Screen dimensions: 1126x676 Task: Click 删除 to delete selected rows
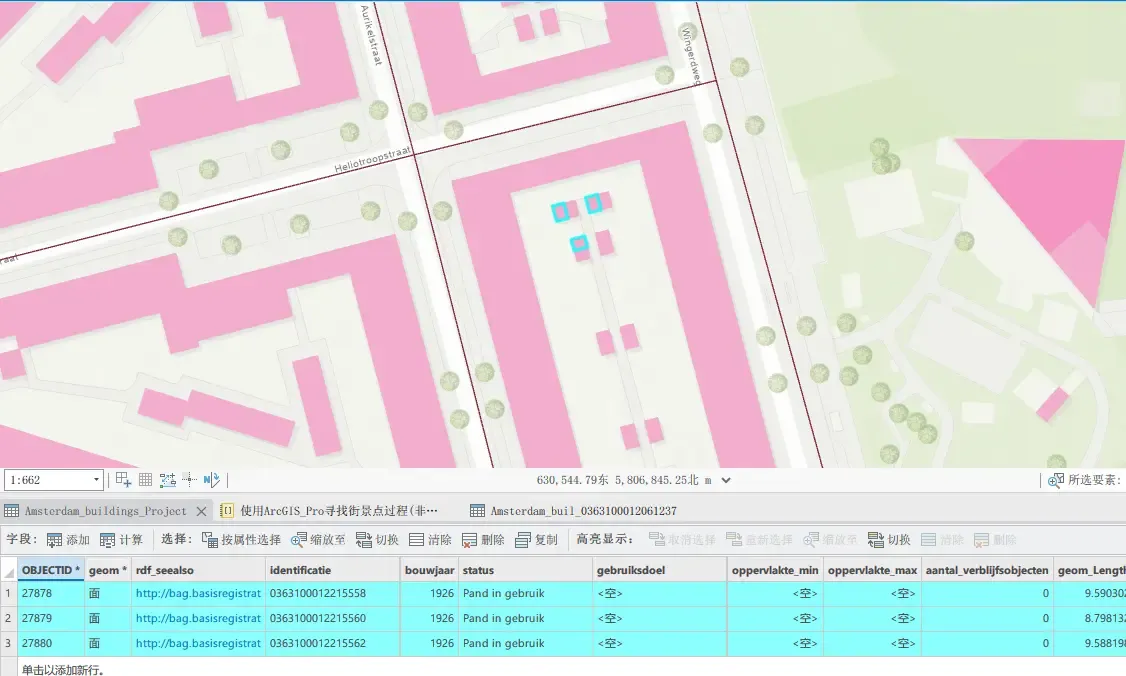coord(483,540)
